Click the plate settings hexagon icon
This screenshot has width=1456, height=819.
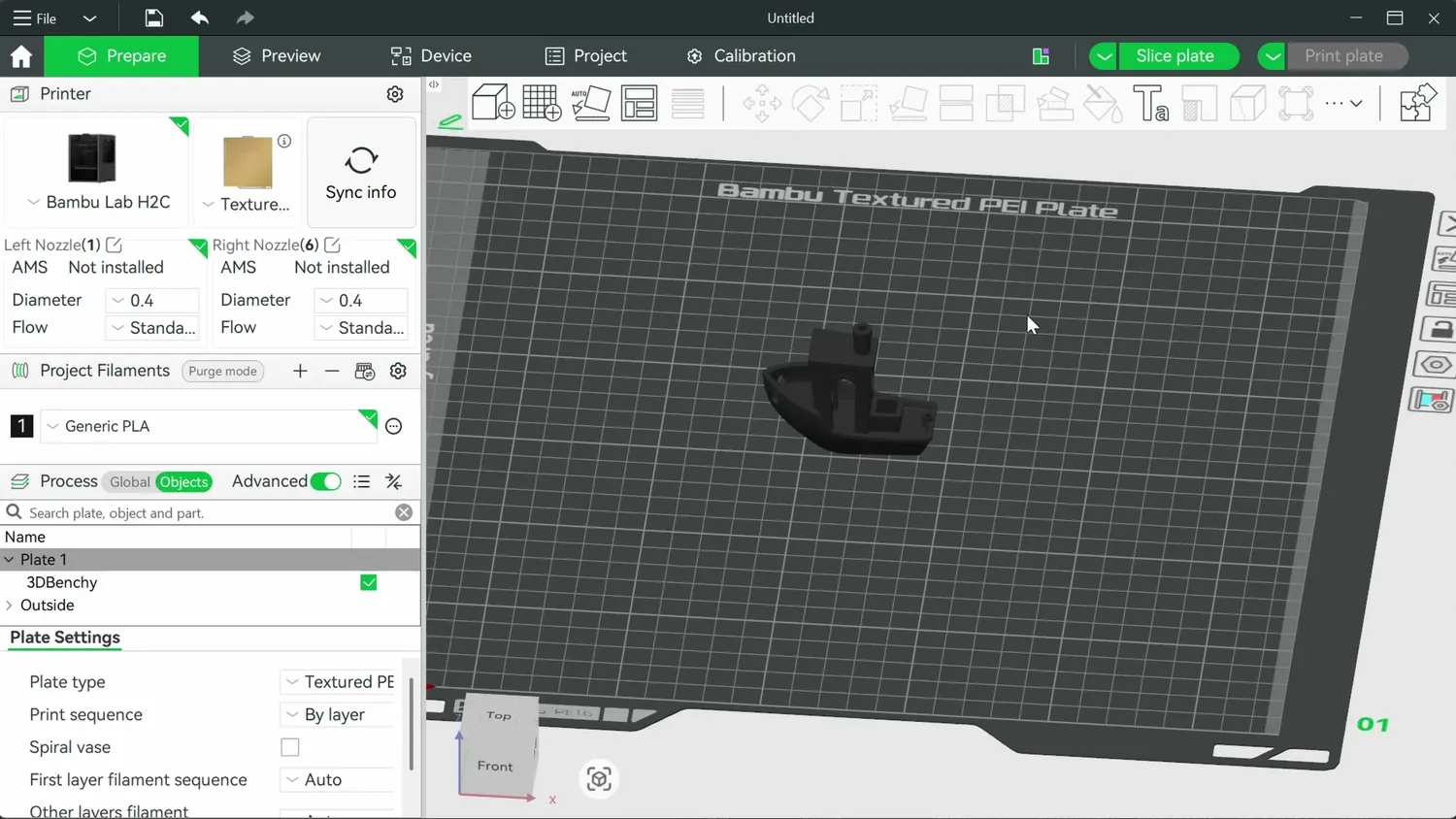click(x=1437, y=365)
